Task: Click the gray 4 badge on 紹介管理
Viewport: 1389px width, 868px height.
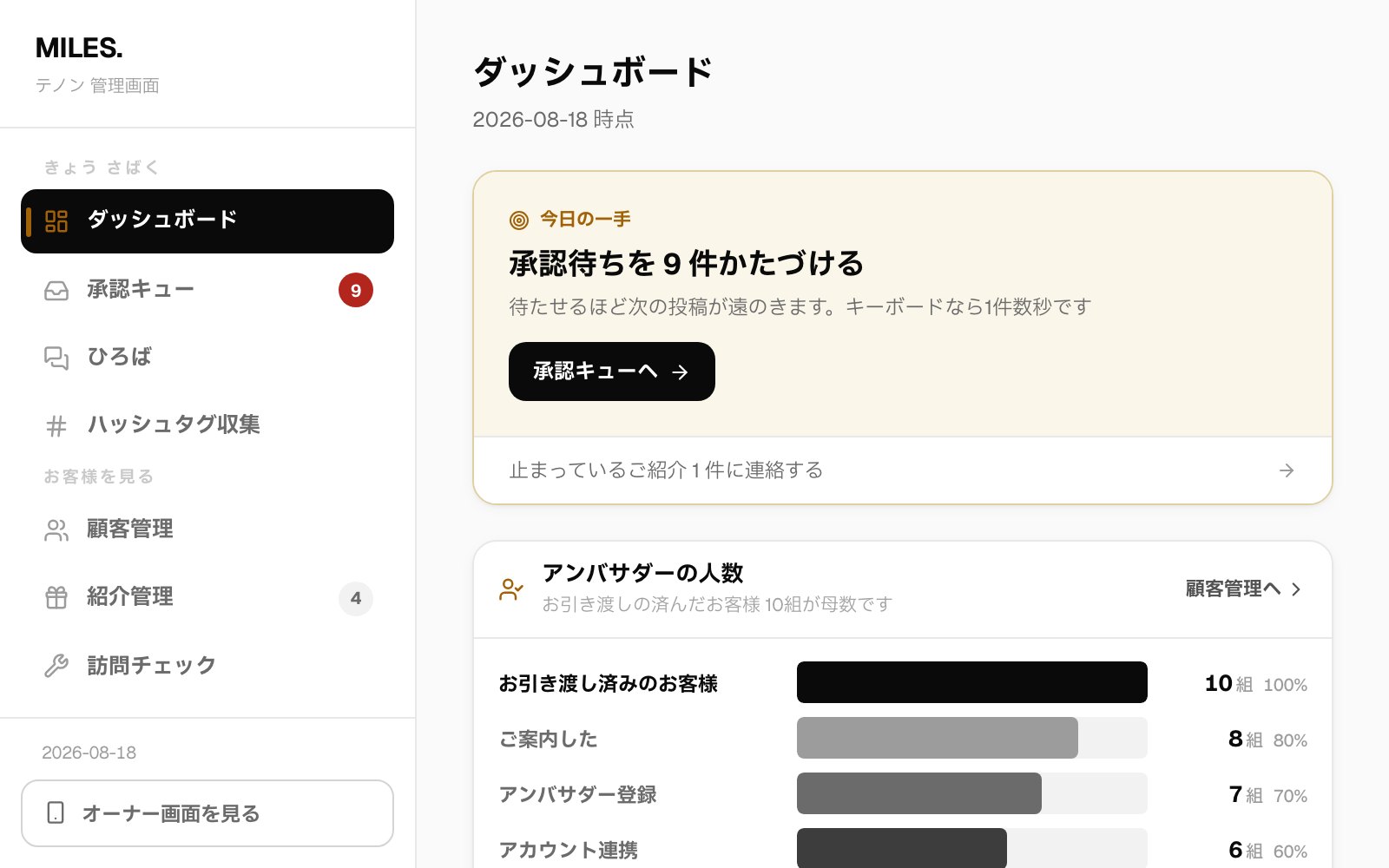Action: 356,598
